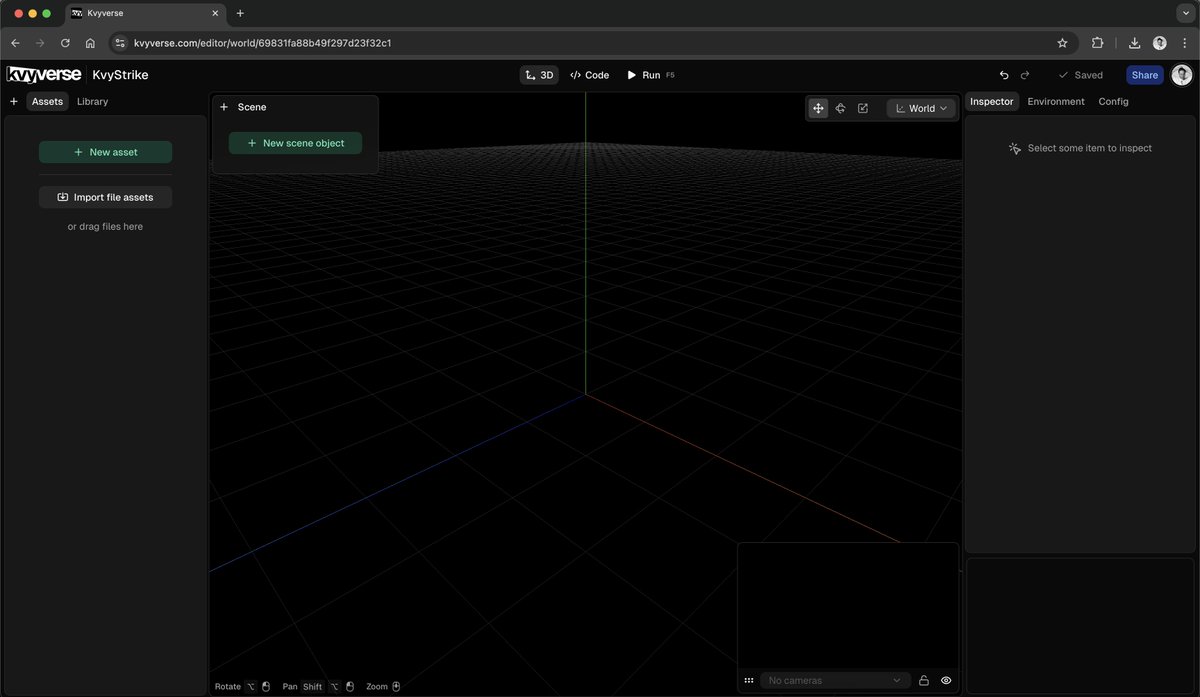
Task: View site information icon in address bar
Action: (x=120, y=43)
